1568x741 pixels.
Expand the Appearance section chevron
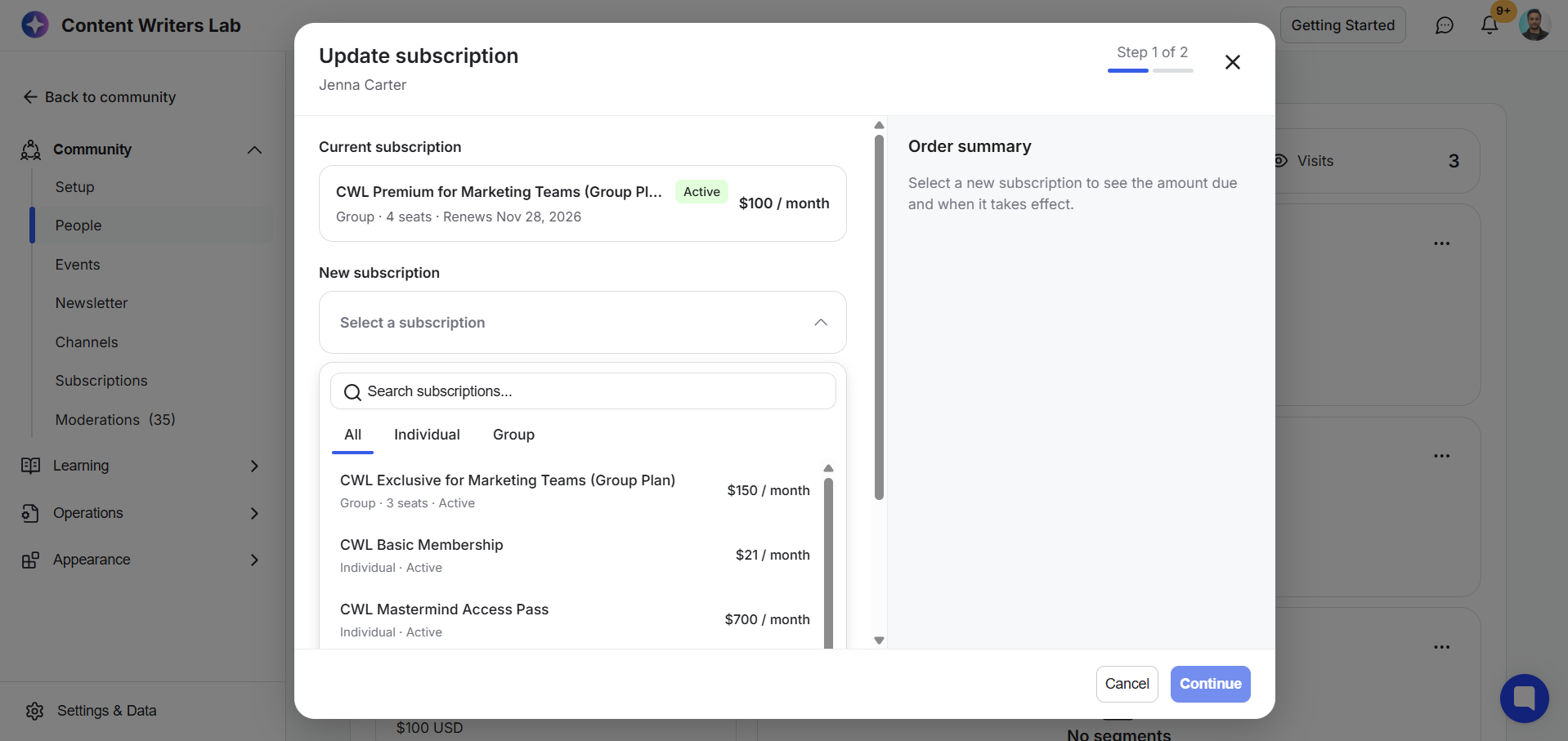(255, 560)
